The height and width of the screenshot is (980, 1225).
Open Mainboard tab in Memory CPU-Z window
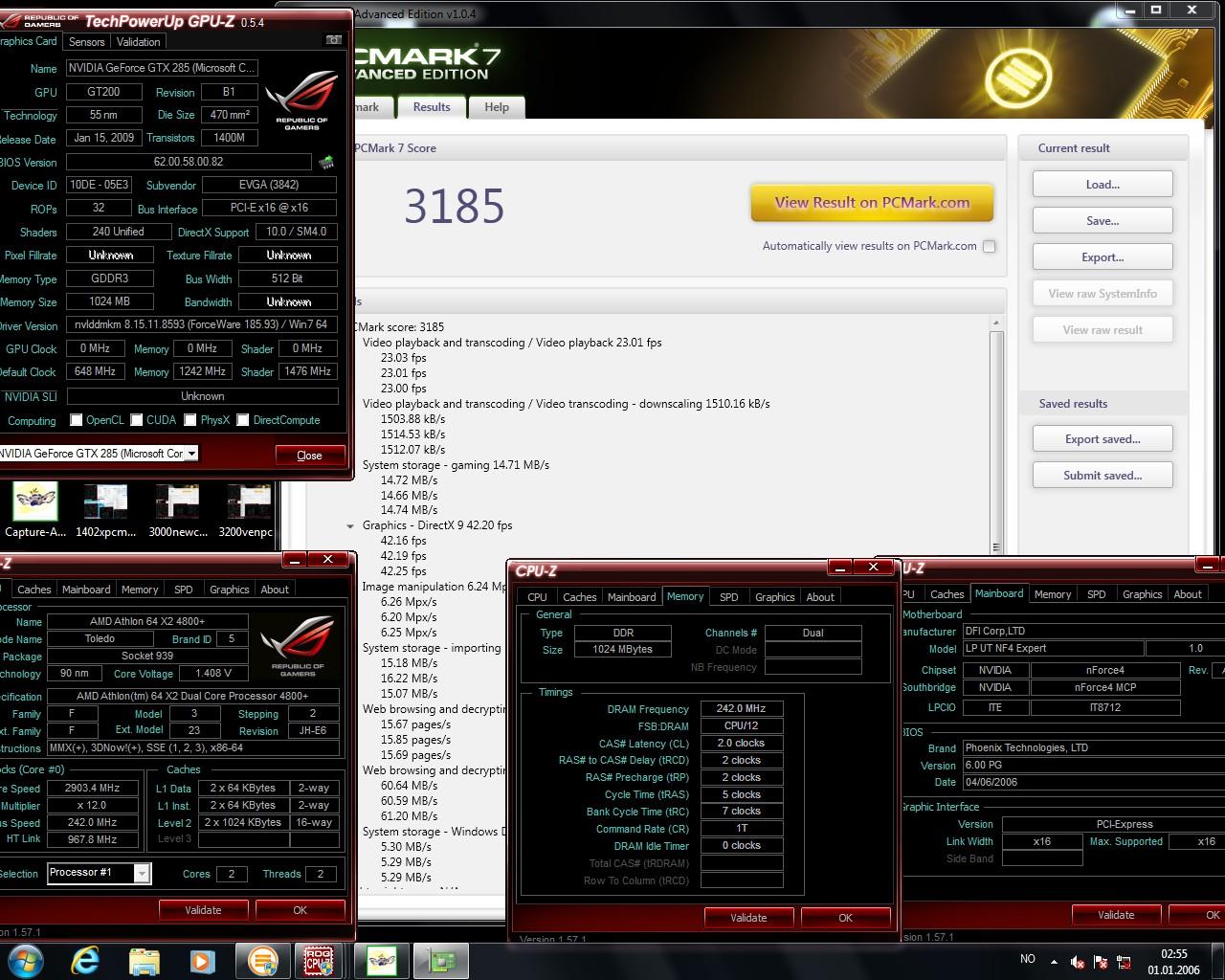pyautogui.click(x=632, y=597)
